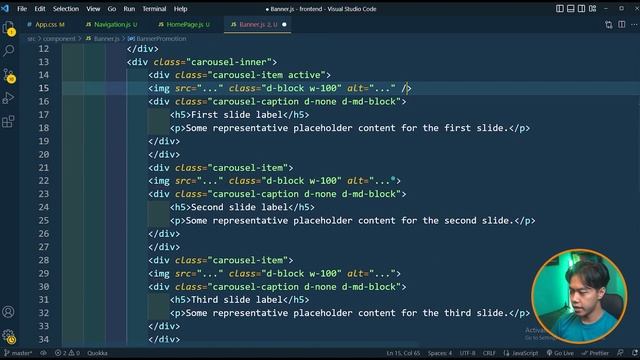Toggle the primary sidebar layout icon
This screenshot has height=360, width=640.
tap(560, 9)
